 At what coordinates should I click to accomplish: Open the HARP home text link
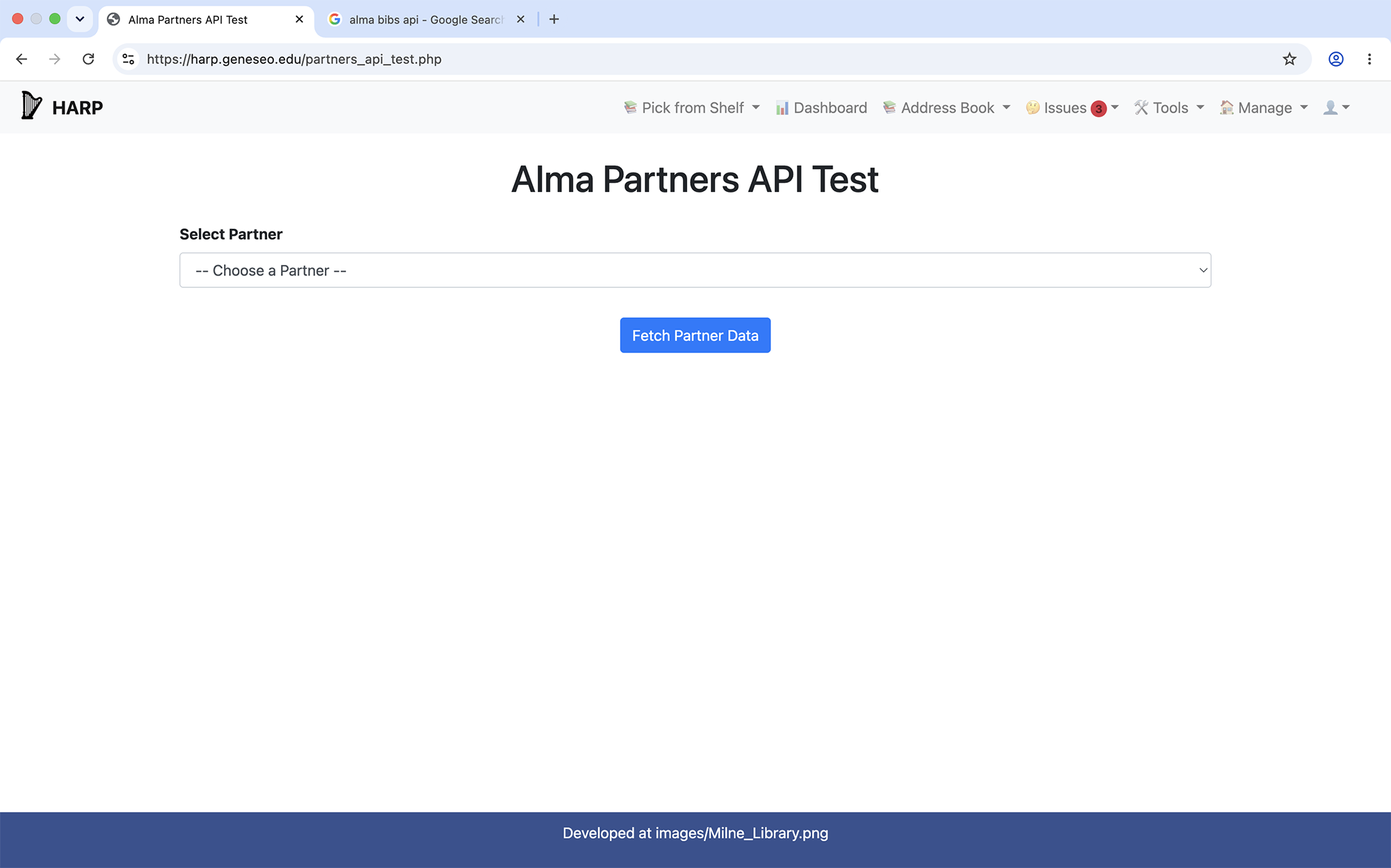tap(77, 108)
